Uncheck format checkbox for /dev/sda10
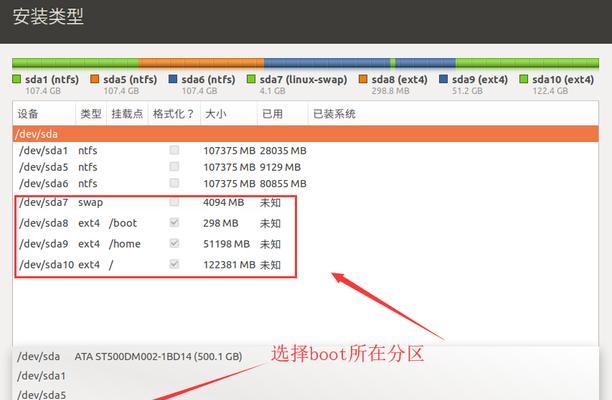This screenshot has width=612, height=400. (174, 264)
